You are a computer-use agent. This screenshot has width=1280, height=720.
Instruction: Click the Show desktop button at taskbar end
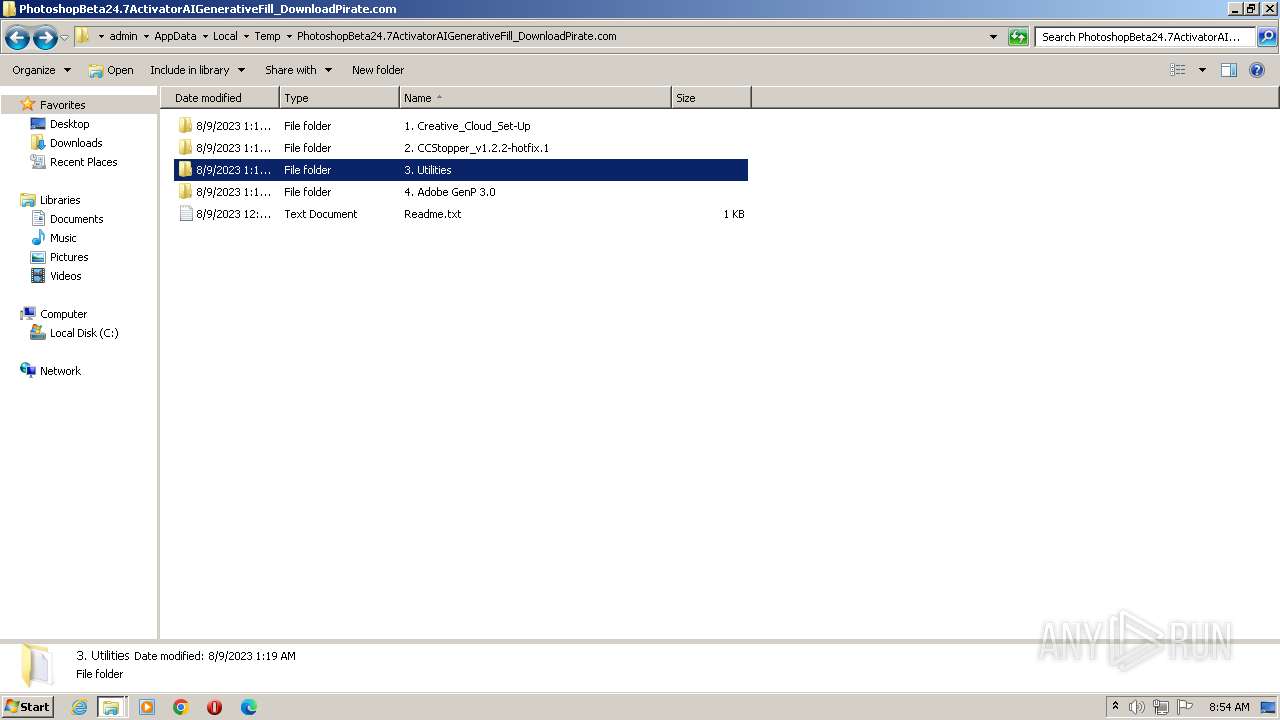pyautogui.click(x=1269, y=707)
